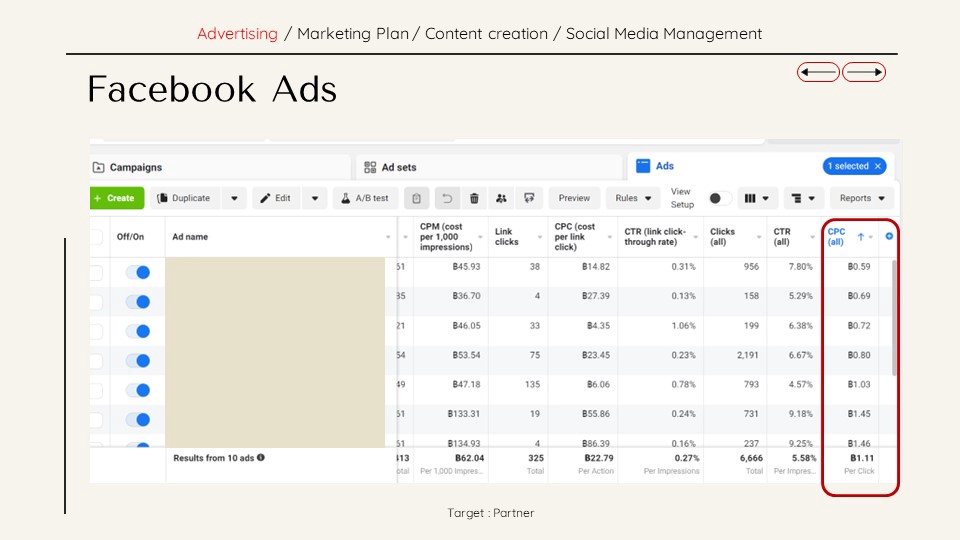Click the ฿55.86 cost per link click cell
Image resolution: width=960 pixels, height=540 pixels.
(596, 414)
